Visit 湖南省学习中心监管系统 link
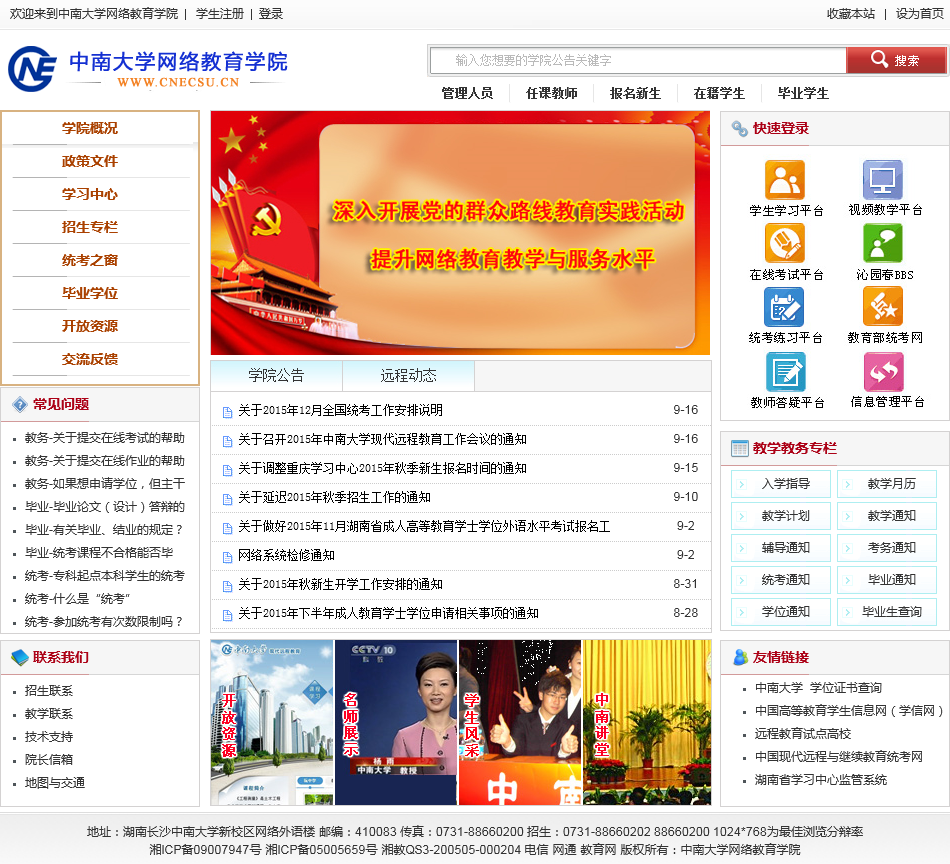The width and height of the screenshot is (950, 864). (x=821, y=780)
